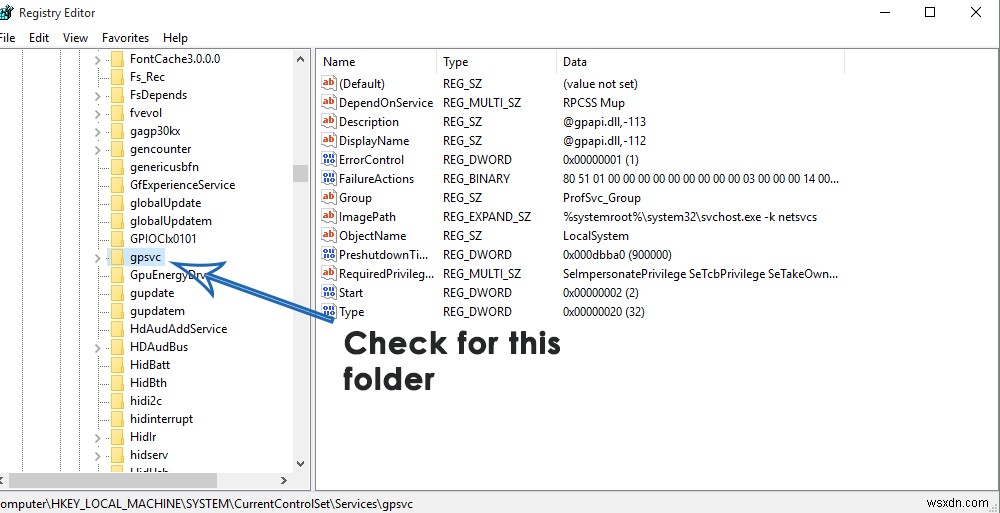Open the View menu
The height and width of the screenshot is (513, 1000).
coord(76,38)
